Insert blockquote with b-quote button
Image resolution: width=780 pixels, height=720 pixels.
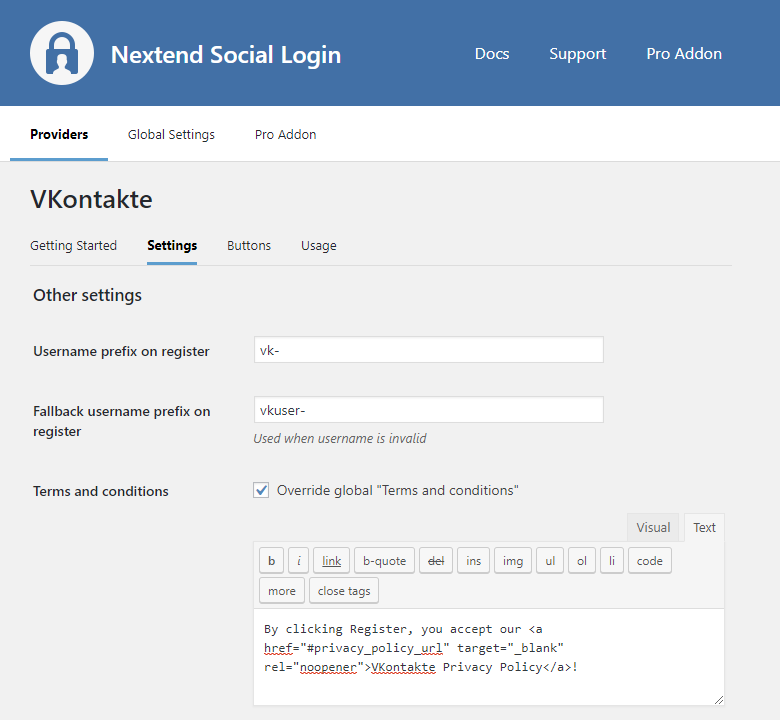click(384, 561)
